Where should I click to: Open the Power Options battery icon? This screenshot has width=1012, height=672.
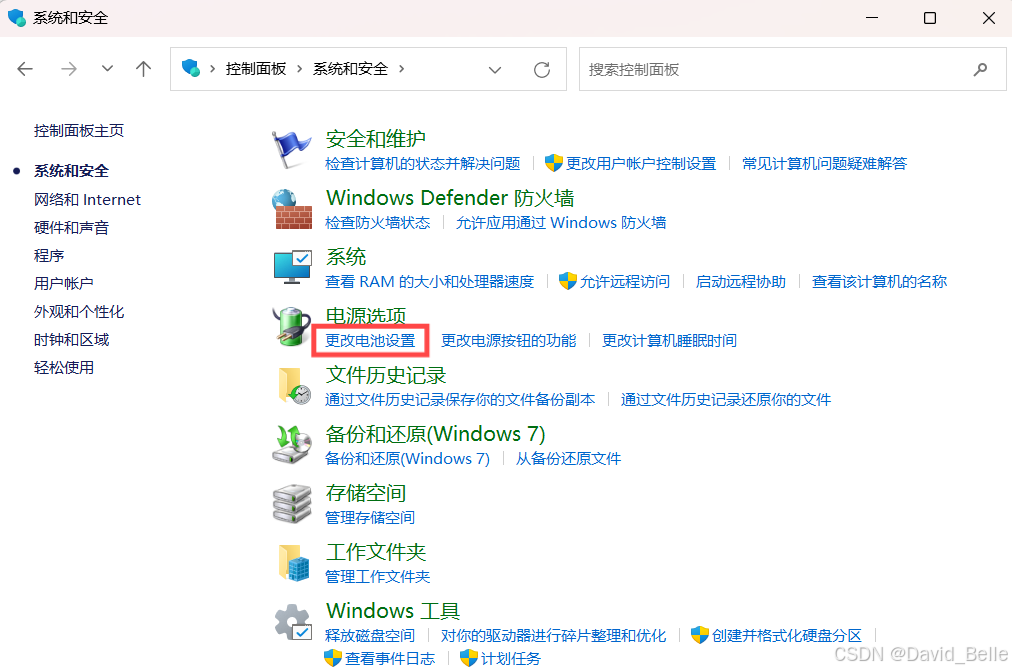click(x=292, y=327)
